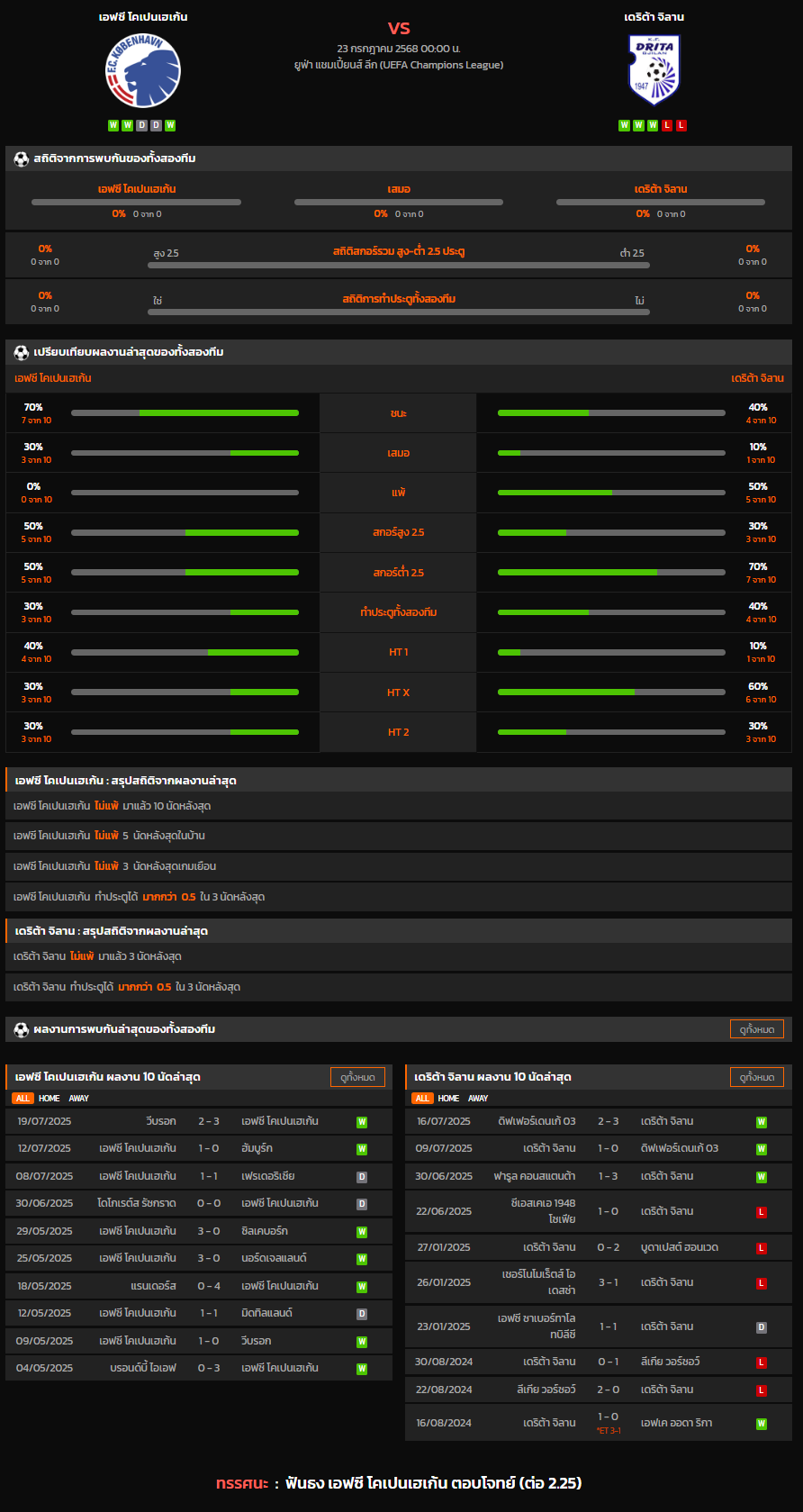Viewport: 803px width, 1512px height.
Task: Click soccer ball icon beside head-to-head statistics header
Action: (x=22, y=158)
